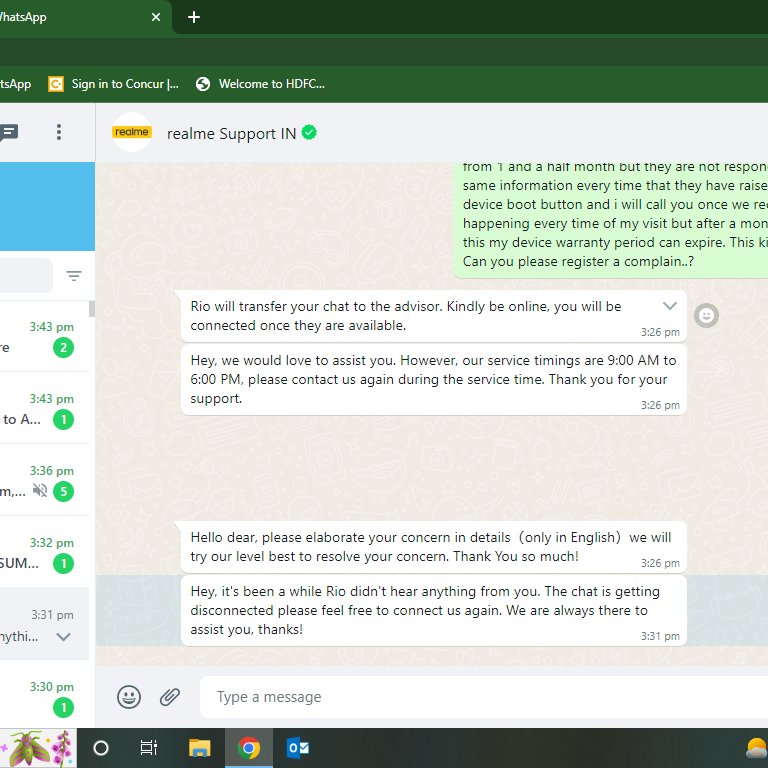Open Outlook from taskbar
The image size is (768, 768).
click(x=298, y=748)
